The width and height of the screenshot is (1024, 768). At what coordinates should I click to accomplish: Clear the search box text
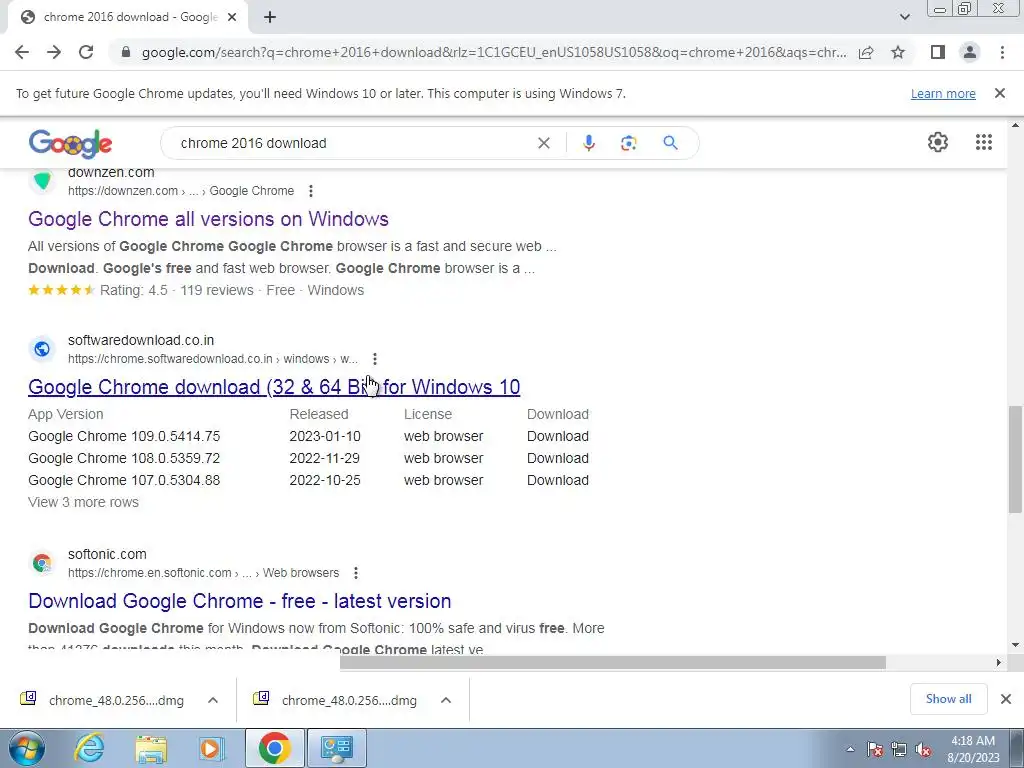(543, 143)
